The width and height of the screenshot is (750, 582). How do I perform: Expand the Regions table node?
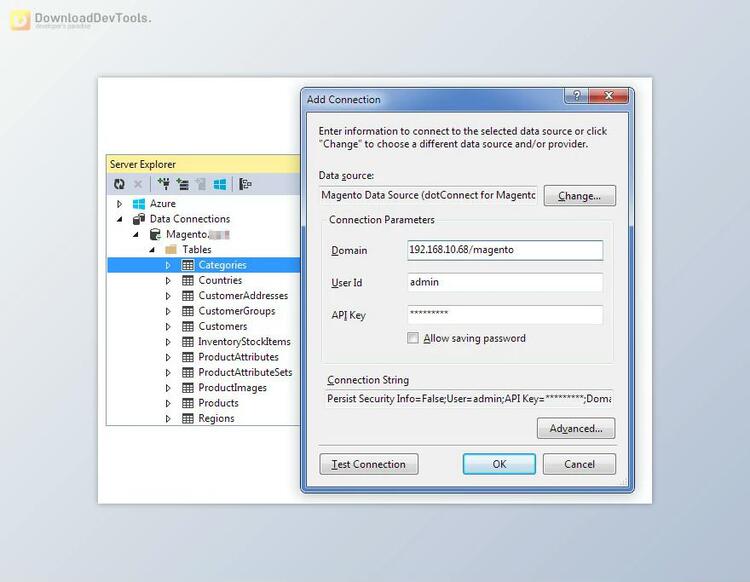pos(168,418)
